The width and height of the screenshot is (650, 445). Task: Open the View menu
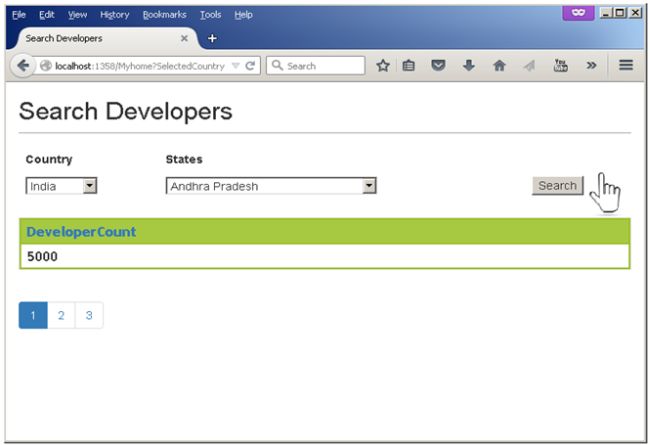(78, 15)
